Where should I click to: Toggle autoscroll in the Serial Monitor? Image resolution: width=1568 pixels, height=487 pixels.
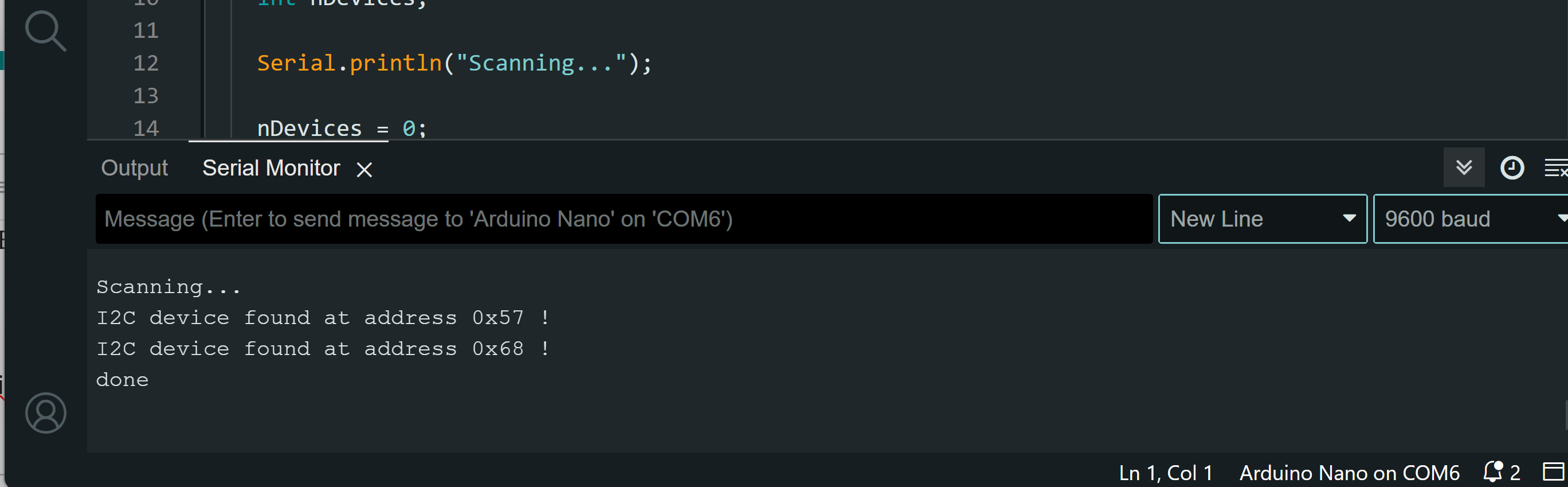[x=1463, y=167]
